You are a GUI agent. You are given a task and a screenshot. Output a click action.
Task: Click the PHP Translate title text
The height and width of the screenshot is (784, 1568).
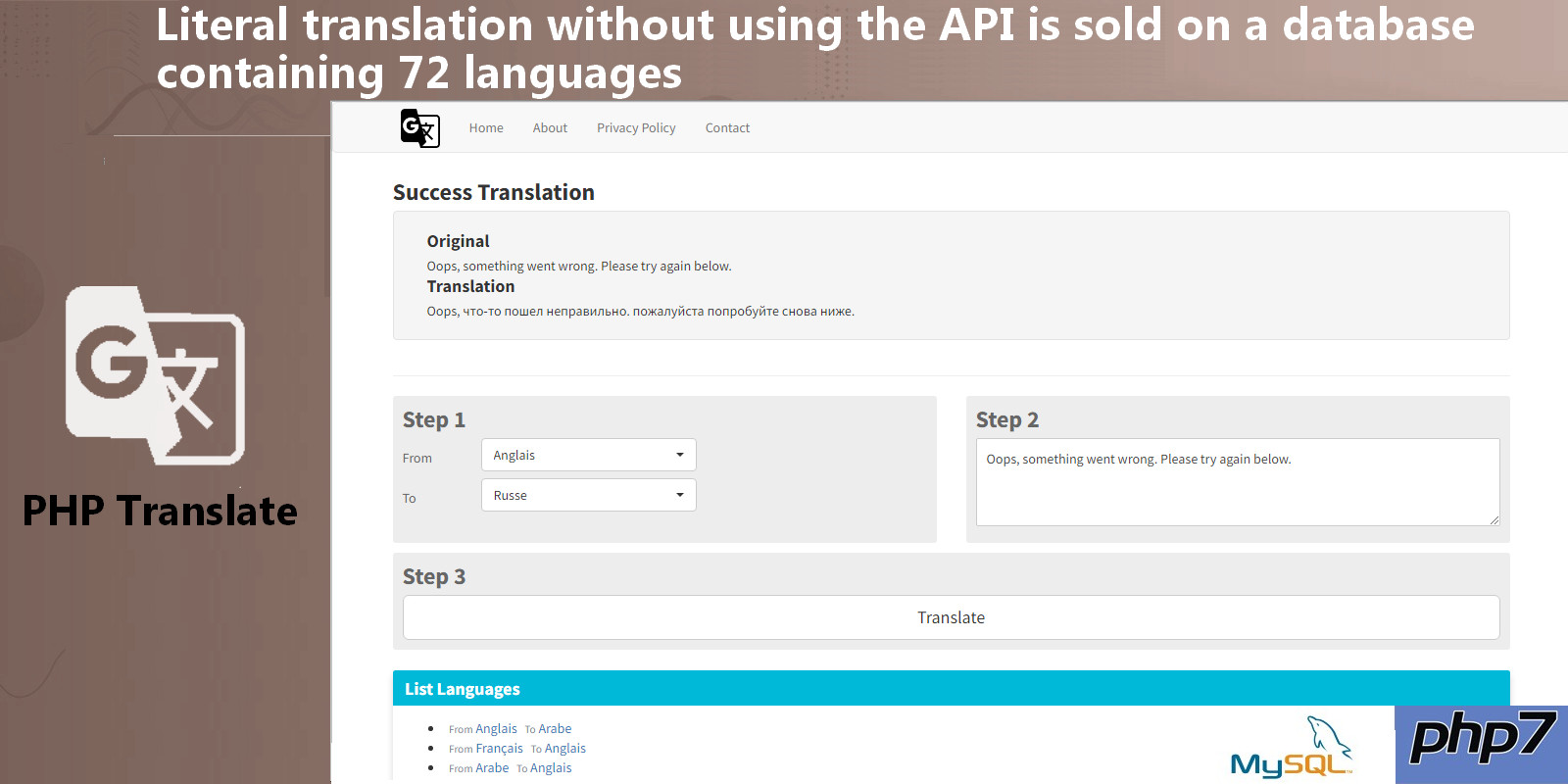160,512
